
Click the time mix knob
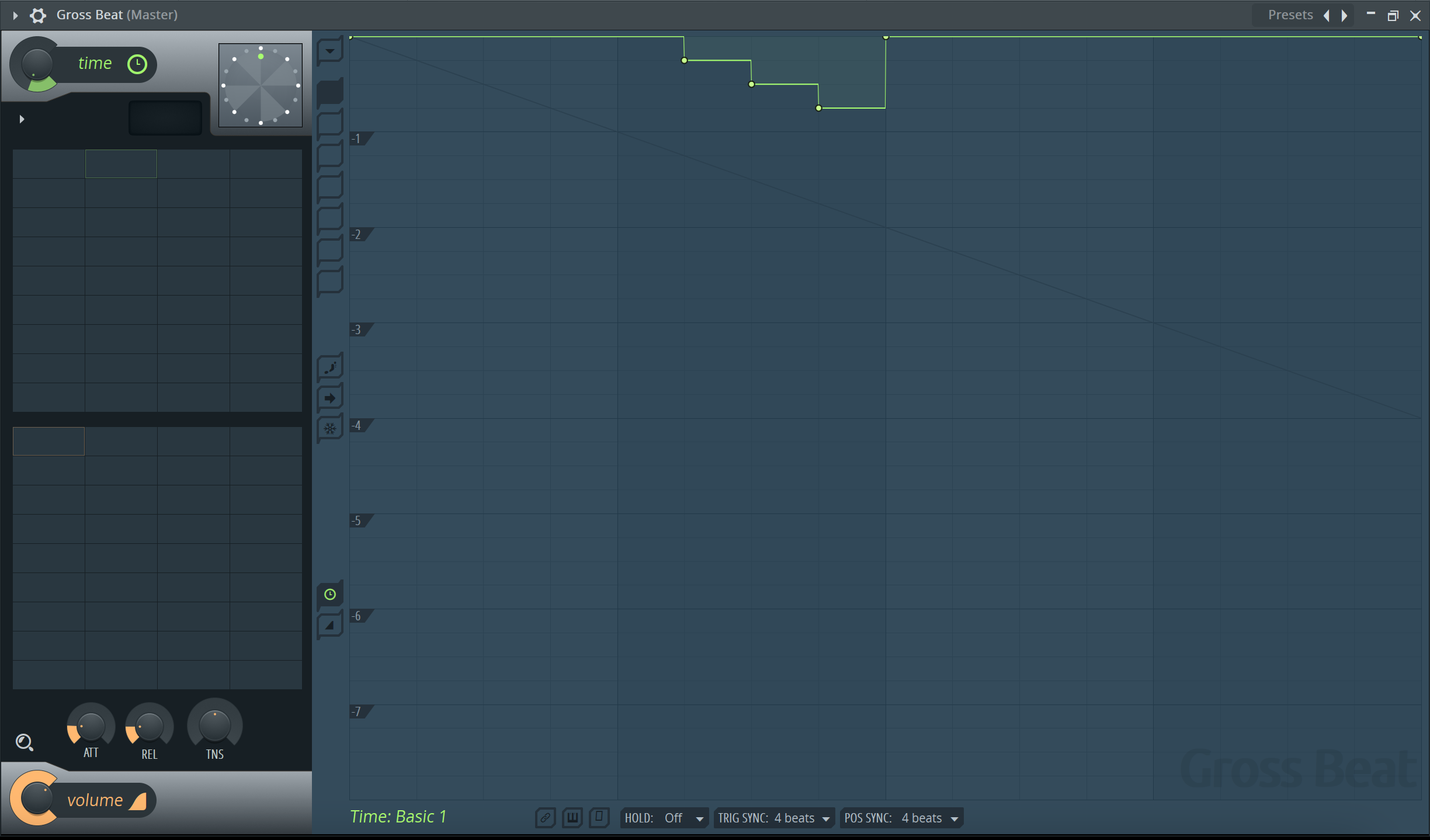click(x=37, y=64)
